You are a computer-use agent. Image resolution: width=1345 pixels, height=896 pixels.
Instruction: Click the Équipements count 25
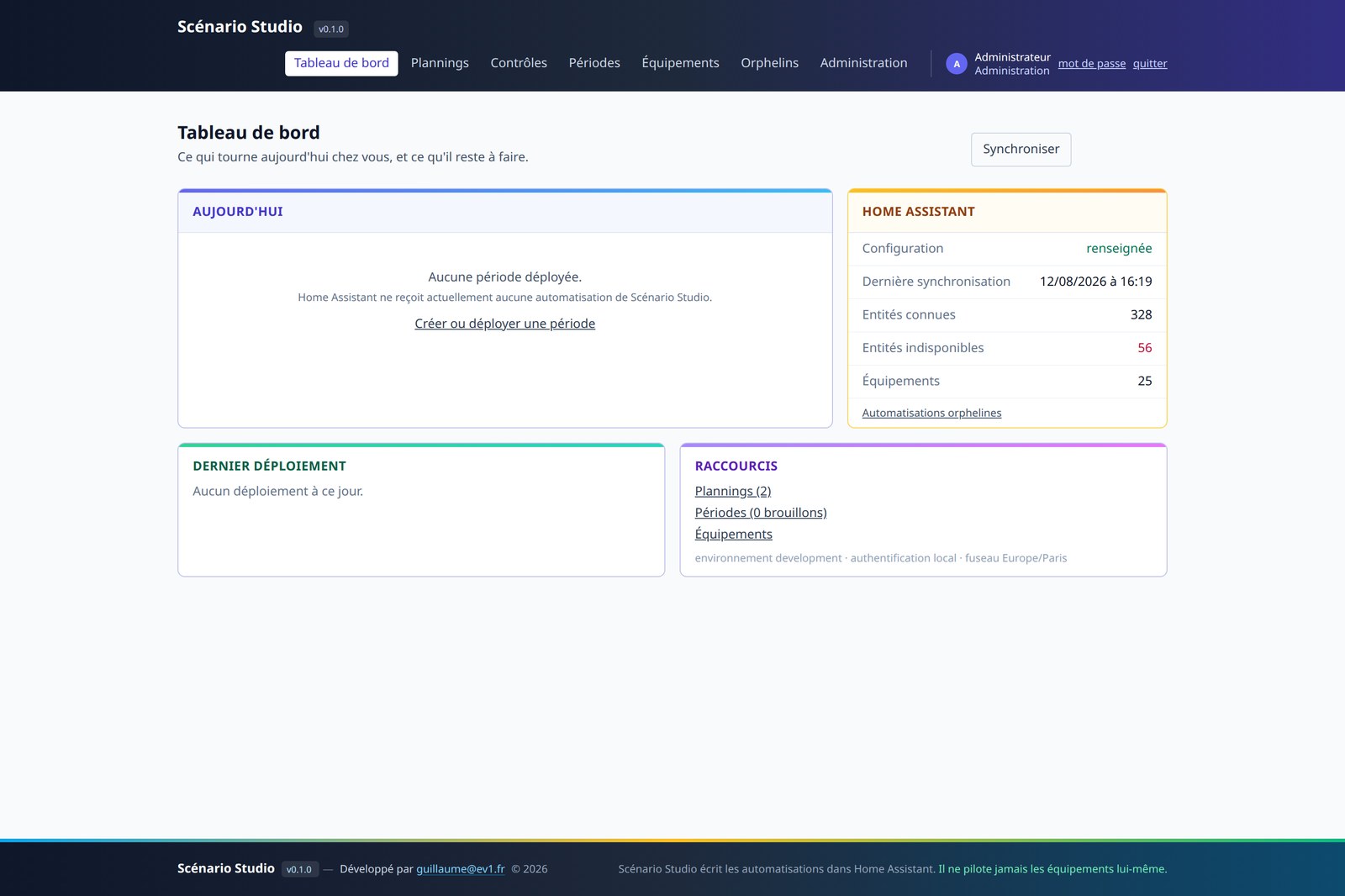coord(1144,381)
